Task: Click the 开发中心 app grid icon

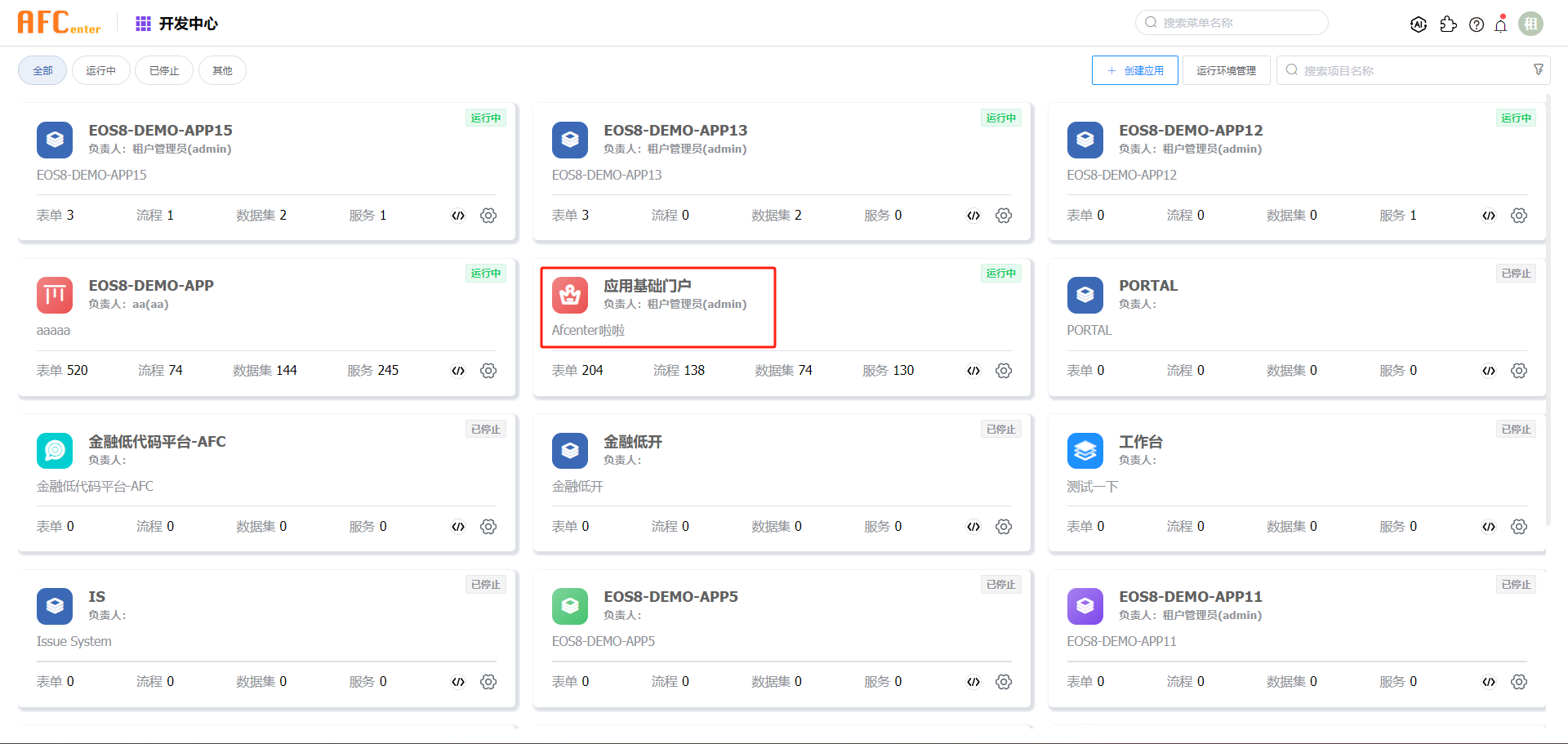Action: [143, 24]
